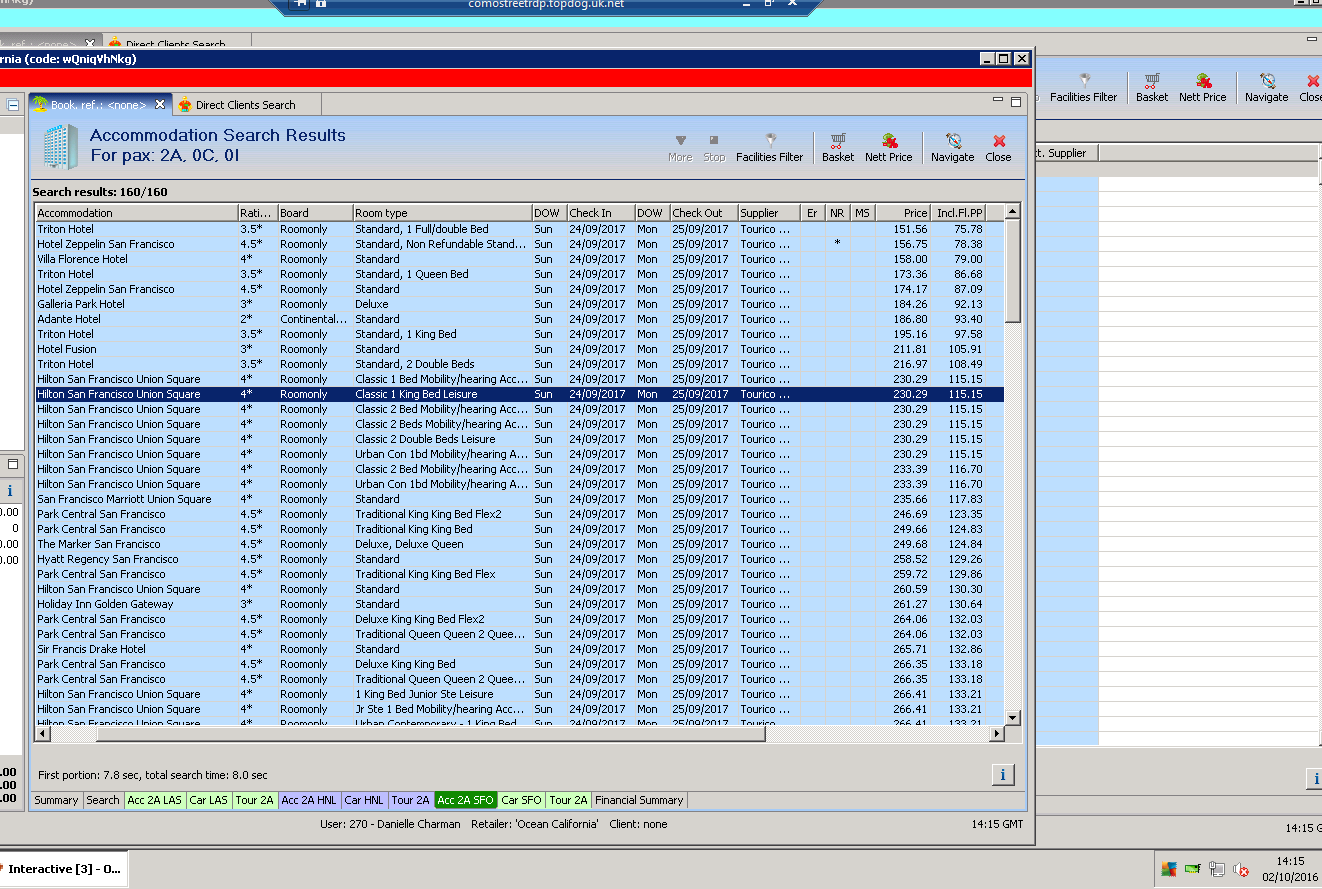Open the Car HNL tab
Viewport: 1322px width, 889px height.
coord(364,800)
